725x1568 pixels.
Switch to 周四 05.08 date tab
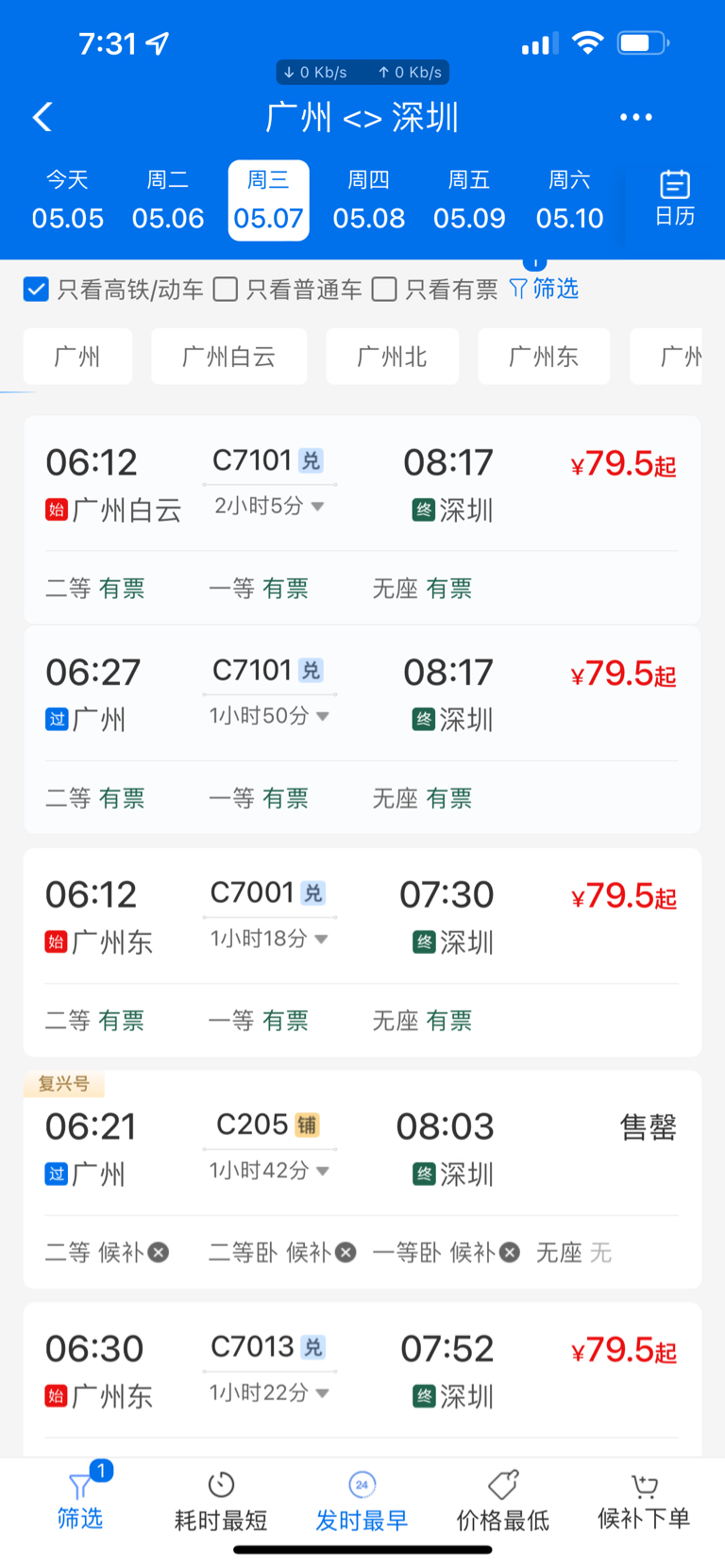click(x=369, y=200)
